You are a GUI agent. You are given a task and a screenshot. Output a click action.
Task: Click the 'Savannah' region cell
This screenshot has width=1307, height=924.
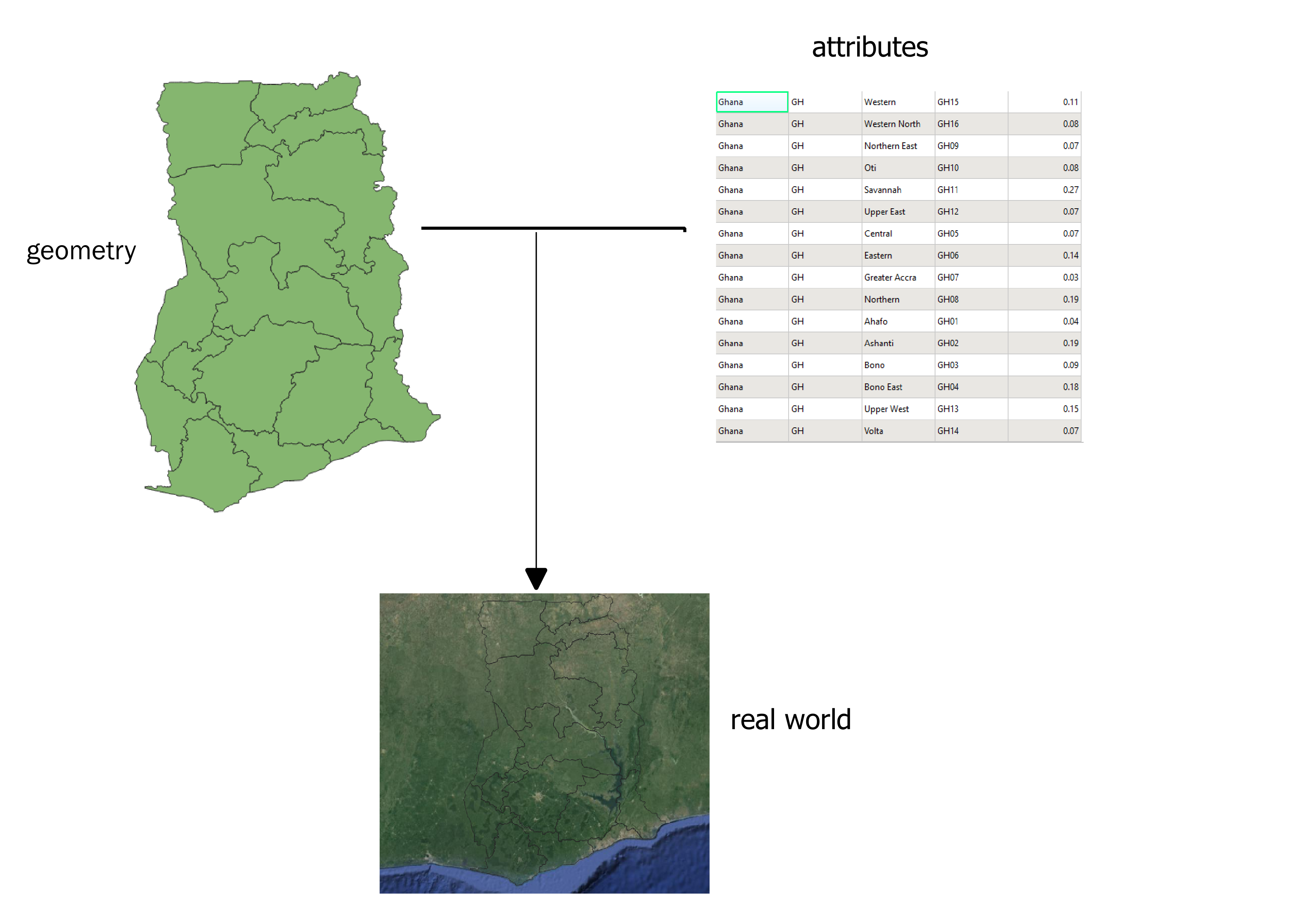pyautogui.click(x=898, y=190)
